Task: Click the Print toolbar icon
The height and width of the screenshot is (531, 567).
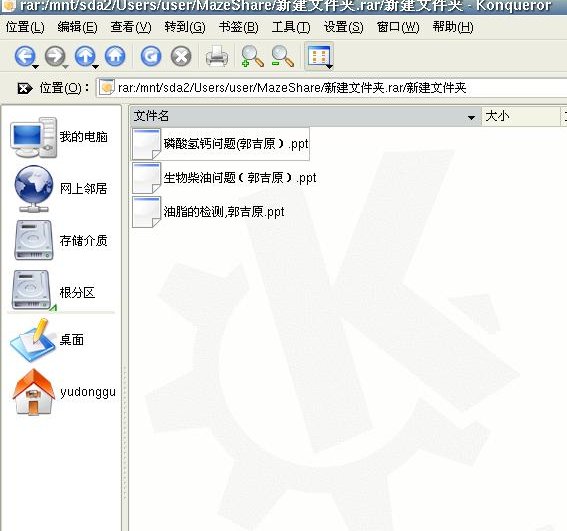Action: pyautogui.click(x=217, y=56)
